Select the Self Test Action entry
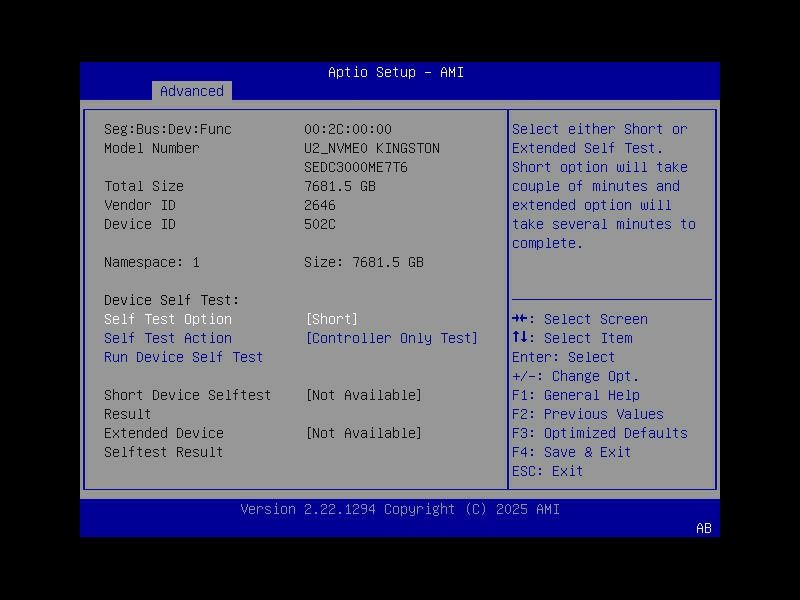The image size is (800, 600). pos(169,338)
